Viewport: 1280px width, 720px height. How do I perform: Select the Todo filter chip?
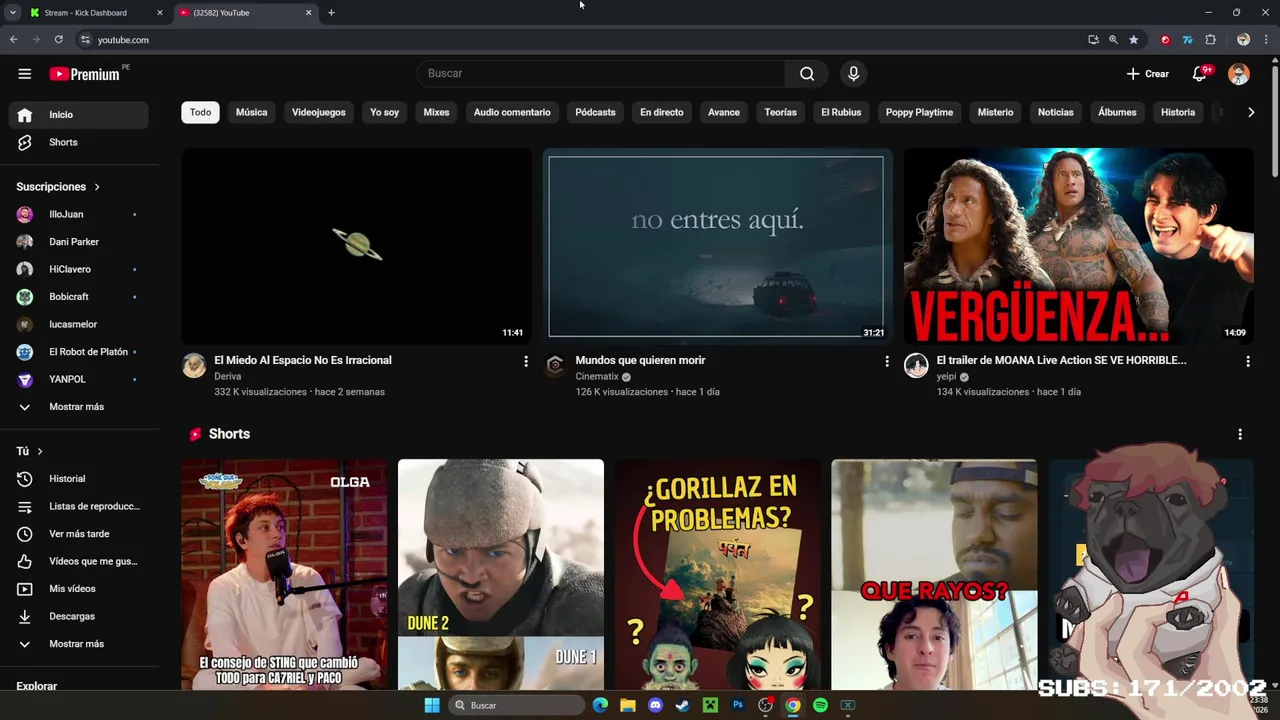click(200, 113)
